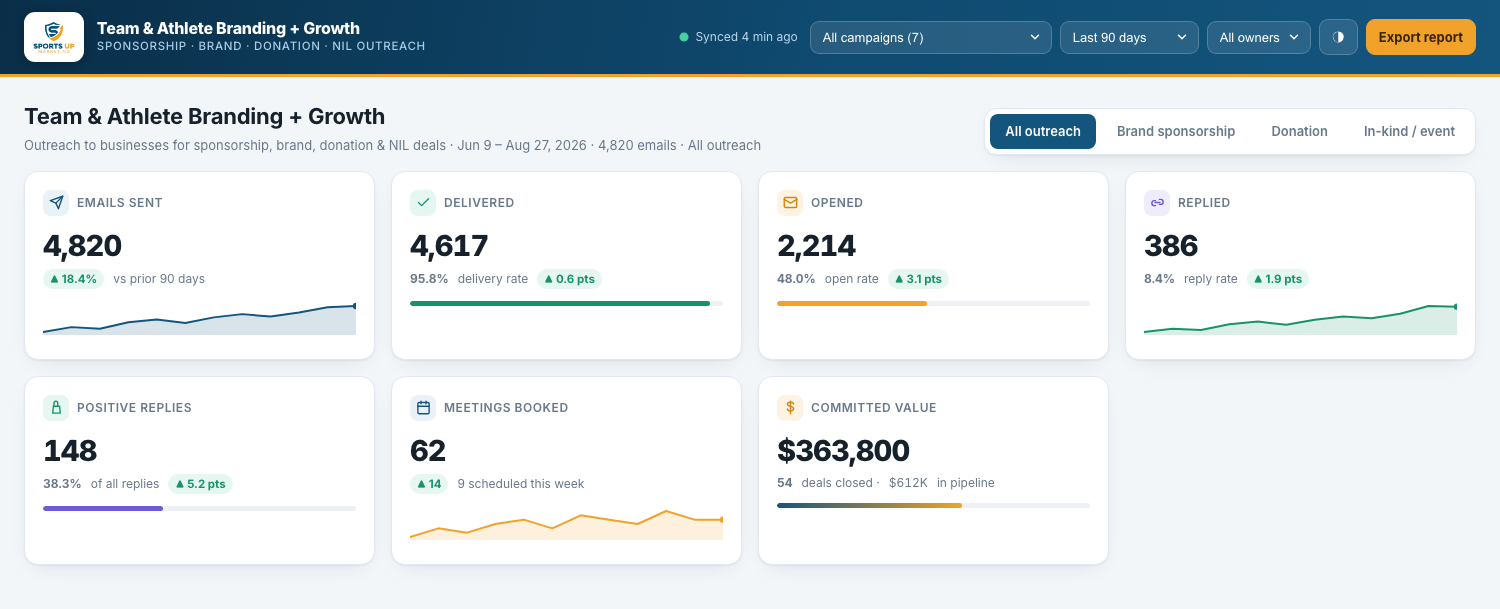Screen dimensions: 1500x609
Task: Click the Delivered checkmark icon
Action: (x=423, y=202)
